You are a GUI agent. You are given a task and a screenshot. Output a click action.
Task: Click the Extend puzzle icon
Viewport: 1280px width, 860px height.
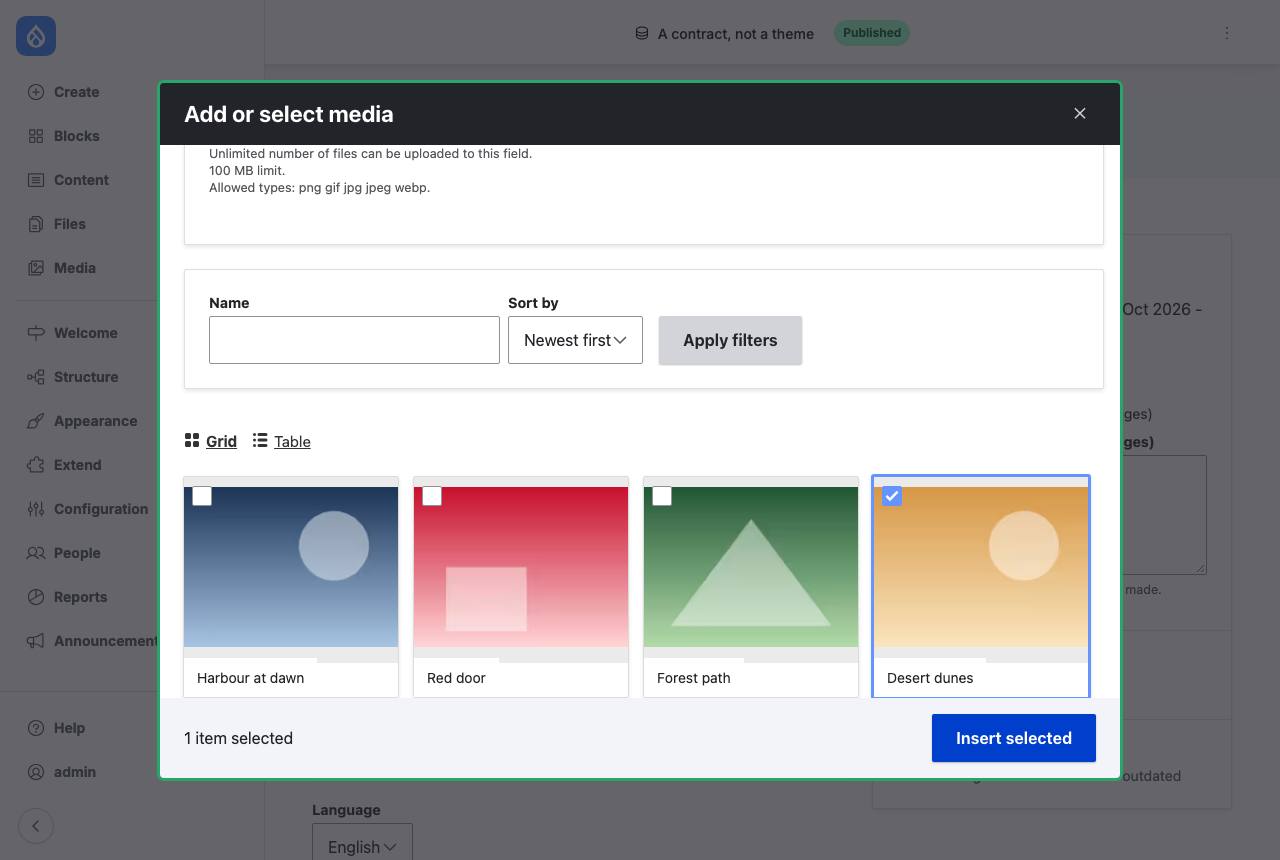click(x=36, y=465)
